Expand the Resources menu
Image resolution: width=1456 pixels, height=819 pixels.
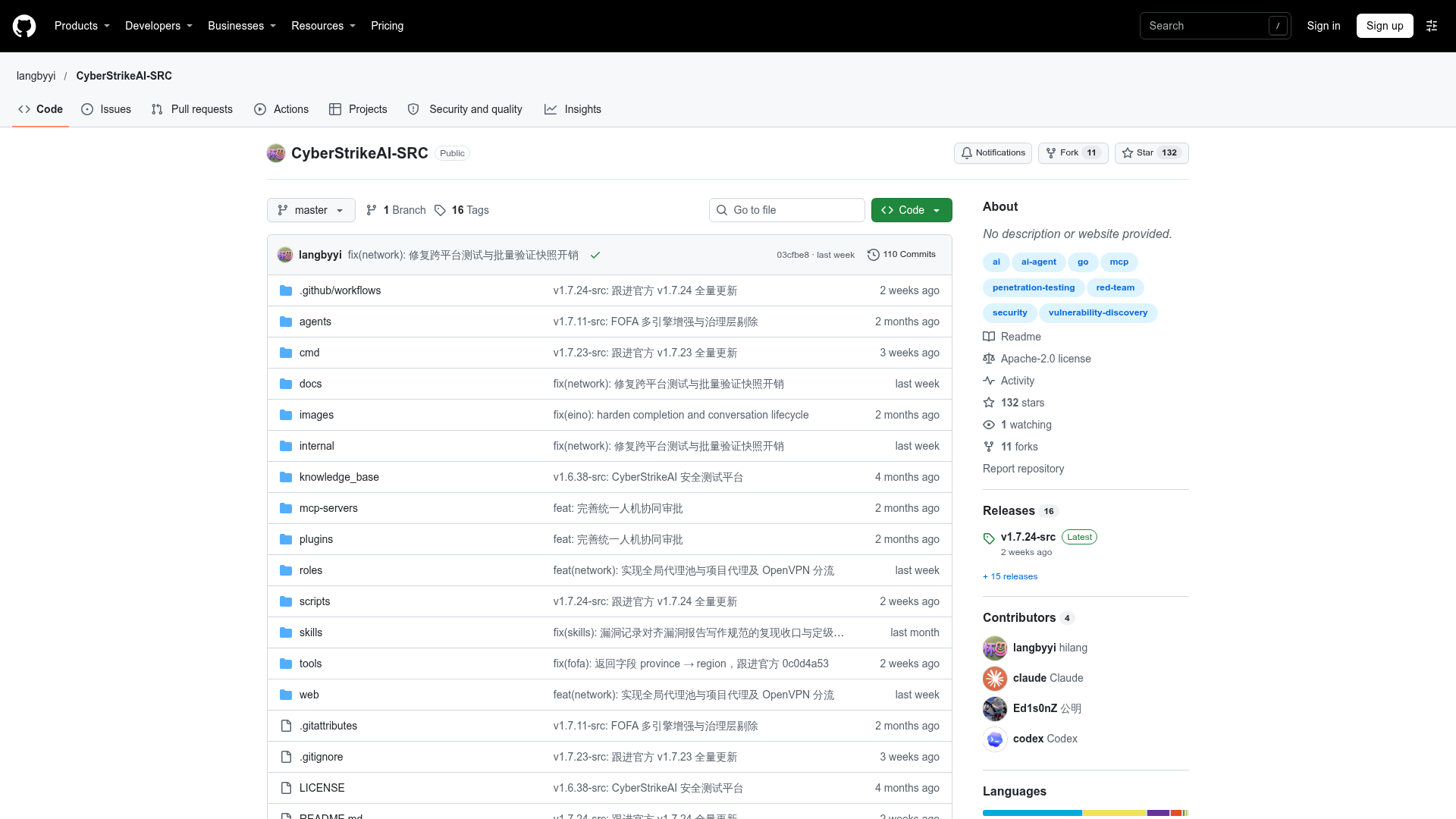pyautogui.click(x=324, y=26)
